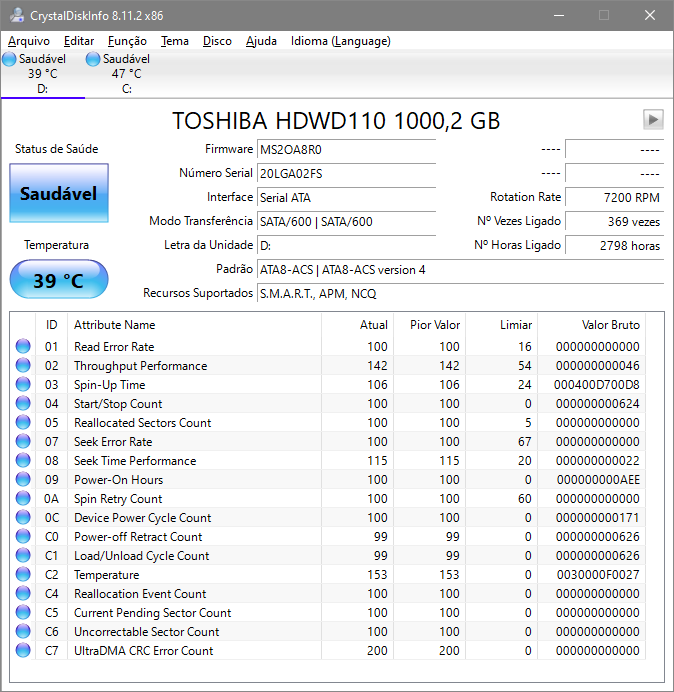Click the status icon for Start/Stop Count

tap(23, 403)
